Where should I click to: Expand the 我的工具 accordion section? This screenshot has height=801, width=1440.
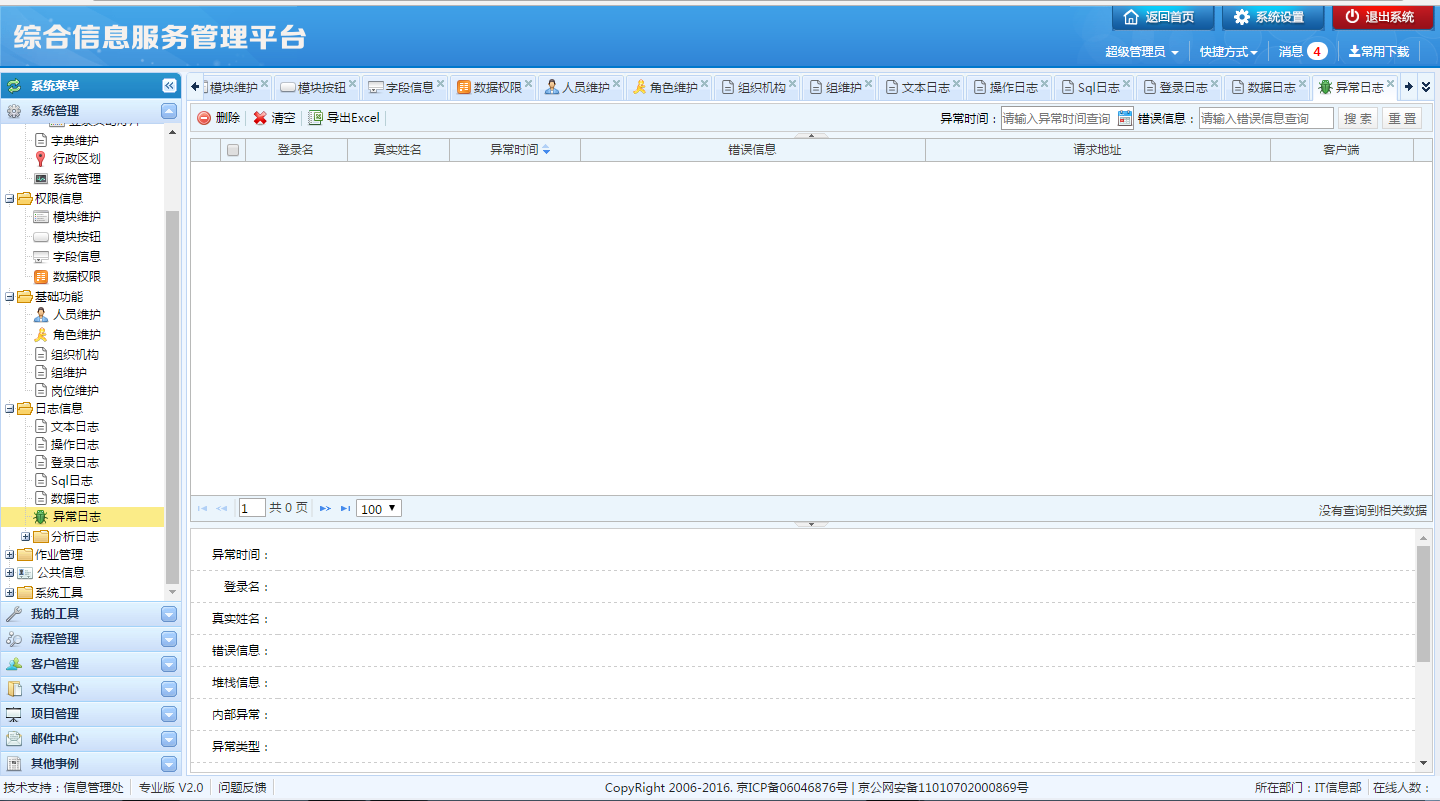pyautogui.click(x=169, y=614)
